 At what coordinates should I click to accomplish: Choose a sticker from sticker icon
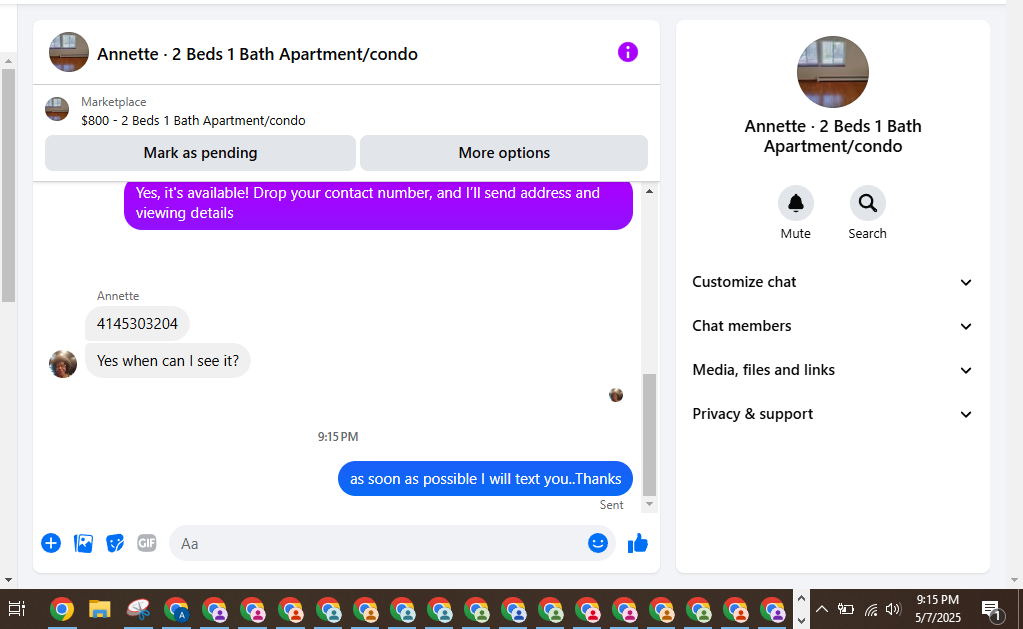(x=115, y=543)
